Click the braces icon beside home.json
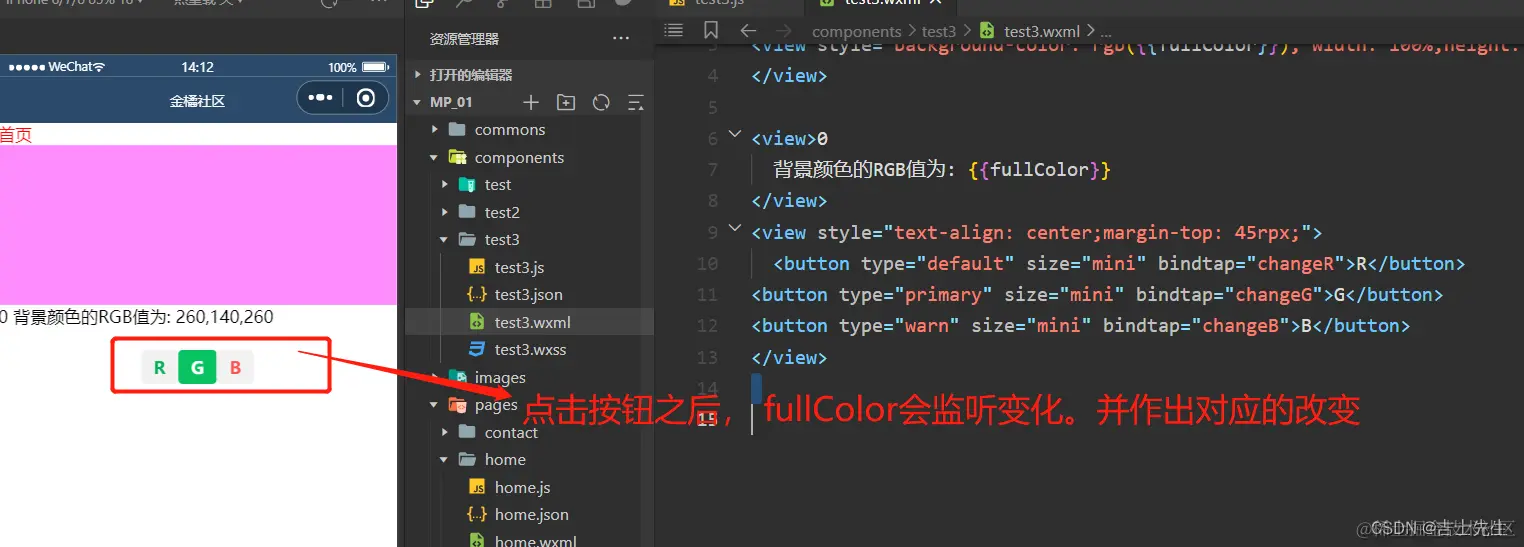This screenshot has height=547, width=1524. click(x=477, y=514)
